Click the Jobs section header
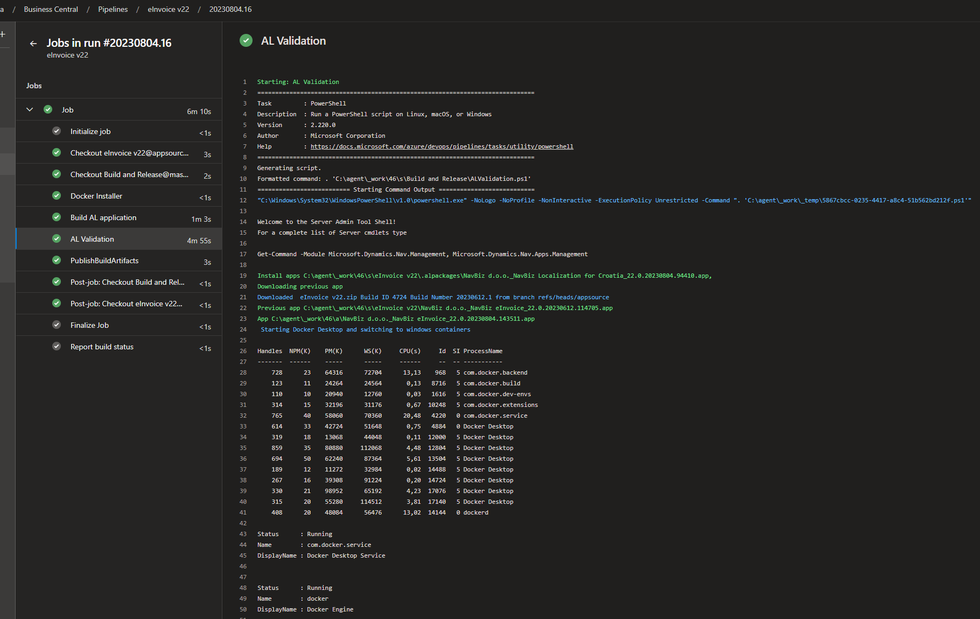Viewport: 980px width, 619px height. (x=34, y=86)
